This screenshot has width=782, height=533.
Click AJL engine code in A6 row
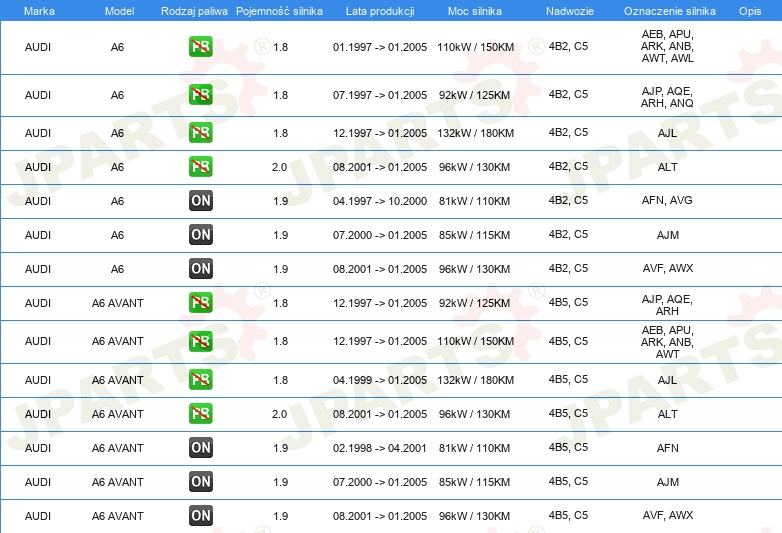(x=667, y=133)
